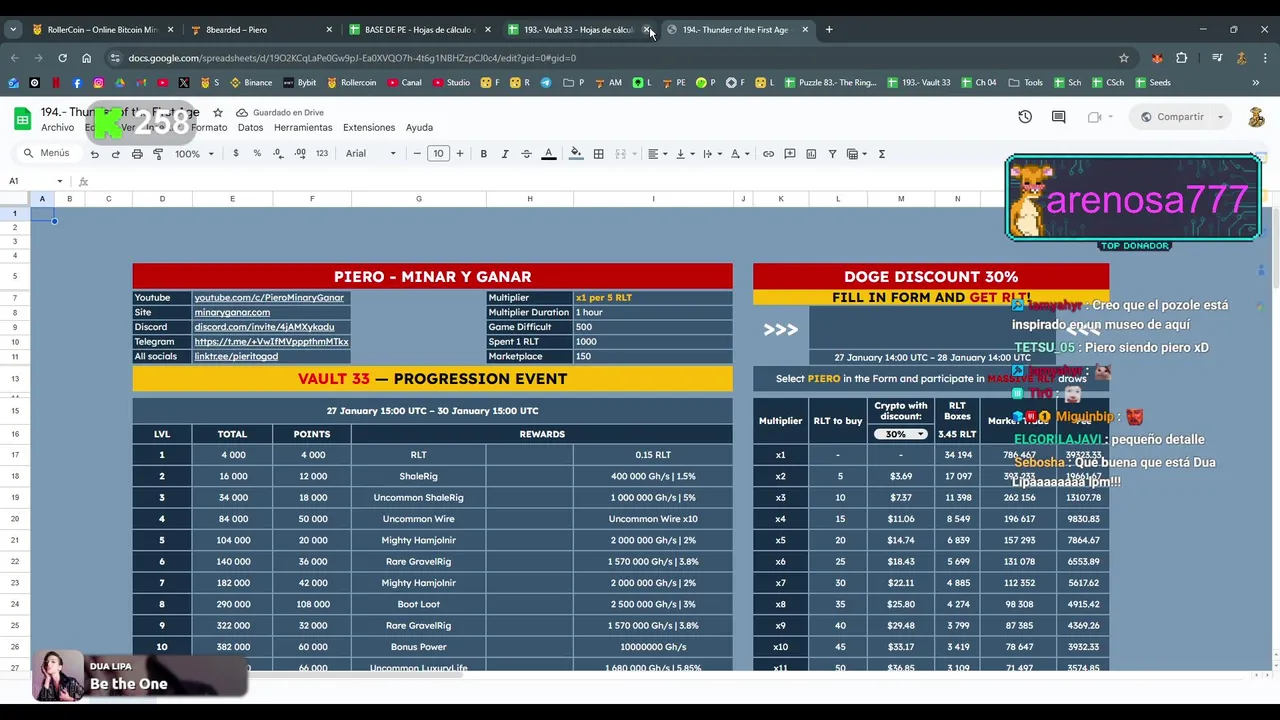The height and width of the screenshot is (720, 1280).
Task: Format selection as percent
Action: [x=257, y=154]
